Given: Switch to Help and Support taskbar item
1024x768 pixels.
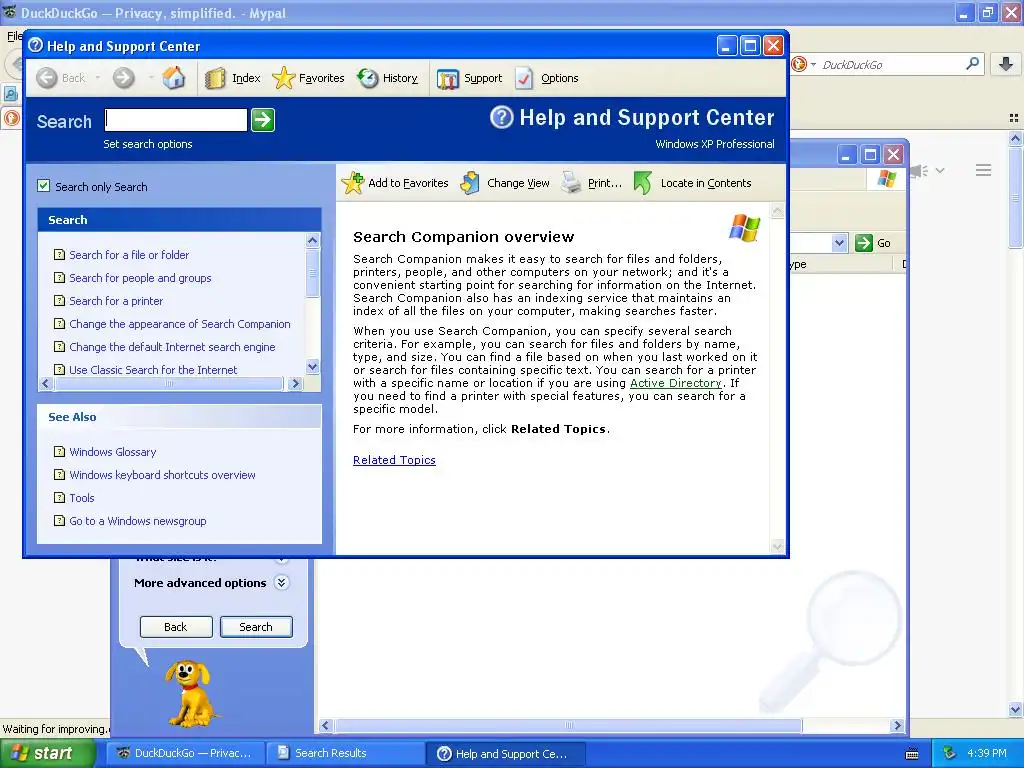Looking at the screenshot, I should coord(505,753).
